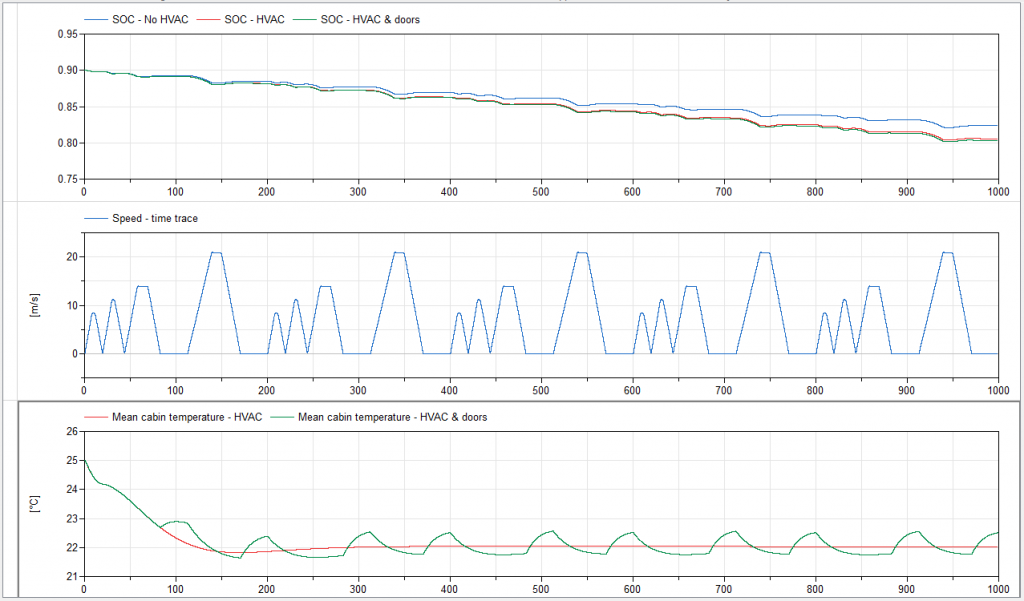Screen dimensions: 1024x601
Task: Click the 20 tick on speed axis
Action: pyautogui.click(x=72, y=257)
